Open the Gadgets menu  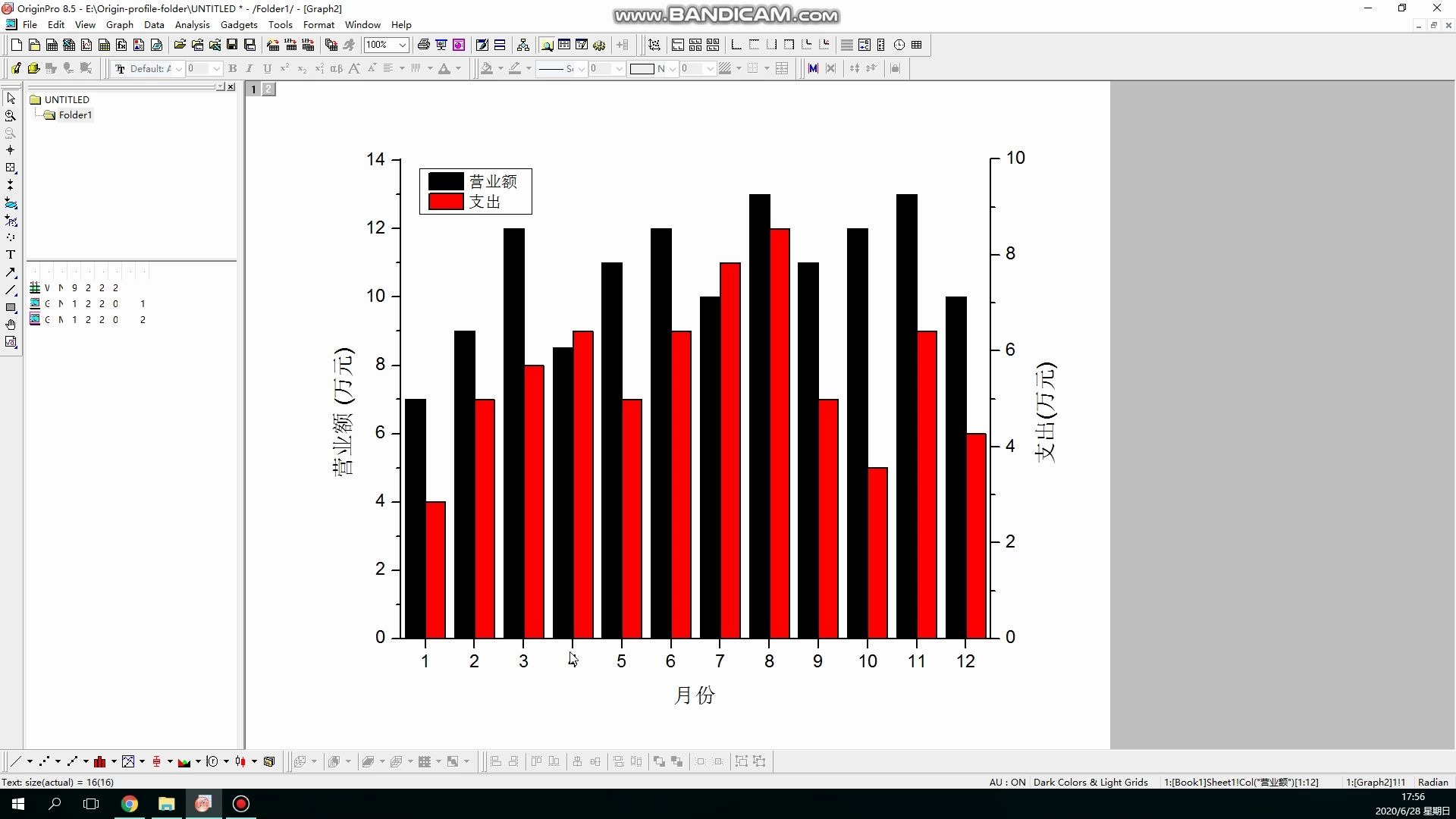(x=239, y=25)
